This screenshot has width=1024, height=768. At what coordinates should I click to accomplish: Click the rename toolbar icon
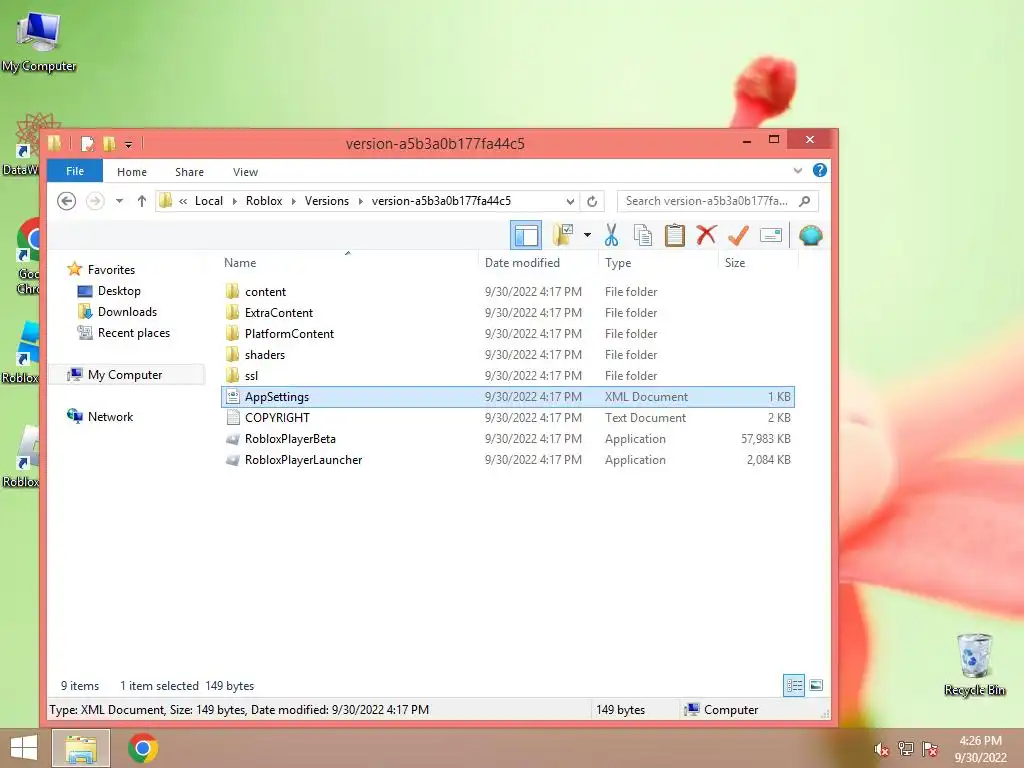[x=771, y=235]
